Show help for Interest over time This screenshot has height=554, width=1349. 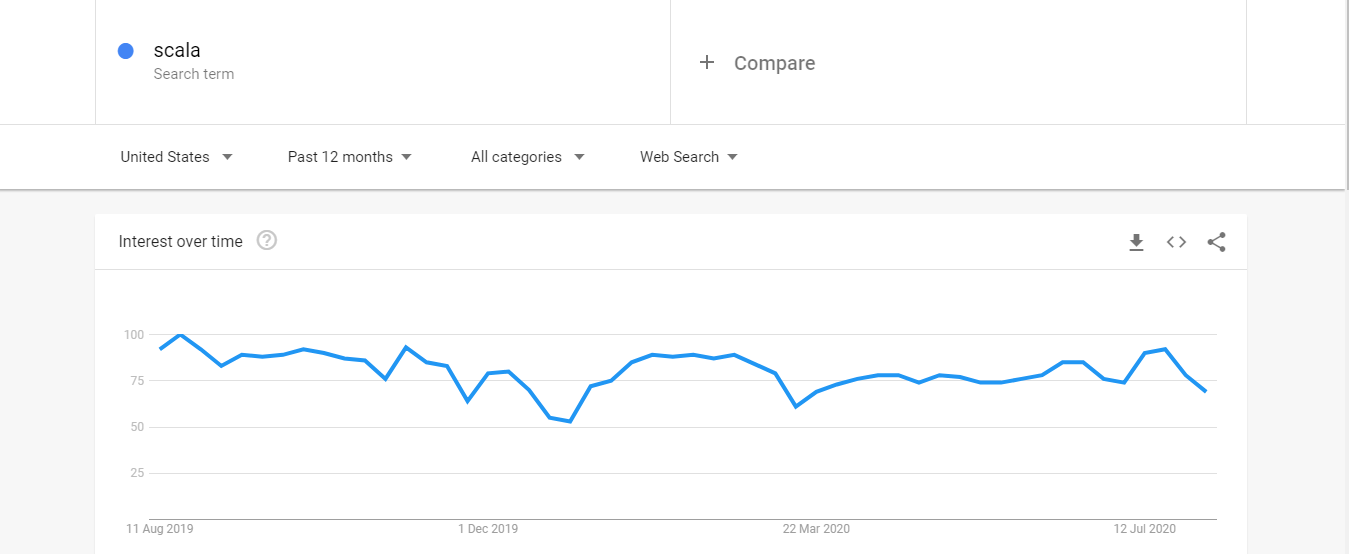click(x=266, y=241)
